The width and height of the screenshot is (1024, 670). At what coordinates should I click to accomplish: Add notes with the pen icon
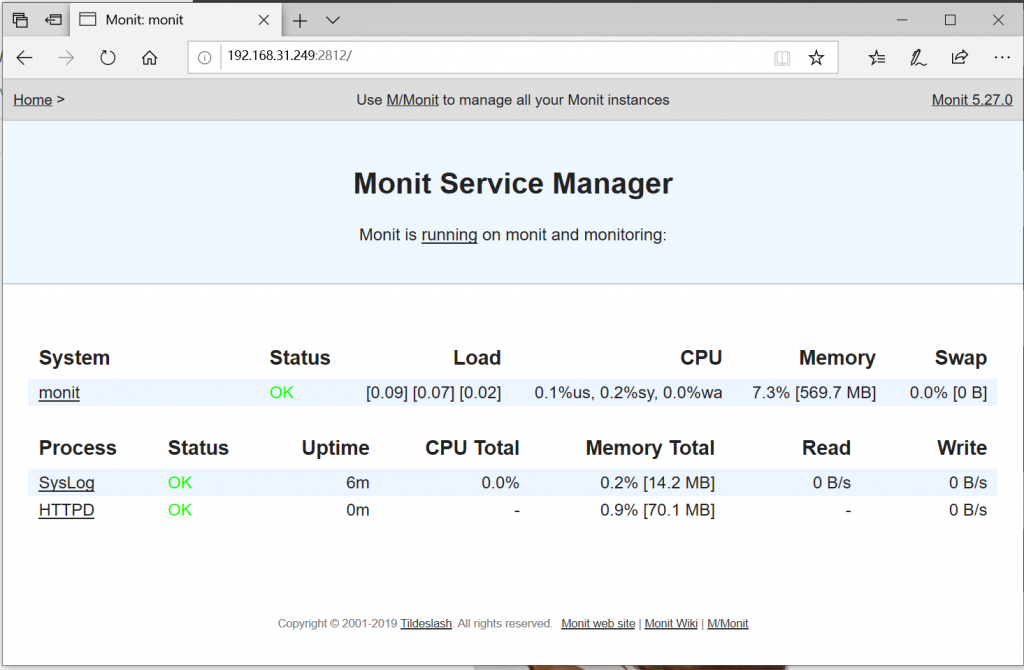tap(918, 58)
